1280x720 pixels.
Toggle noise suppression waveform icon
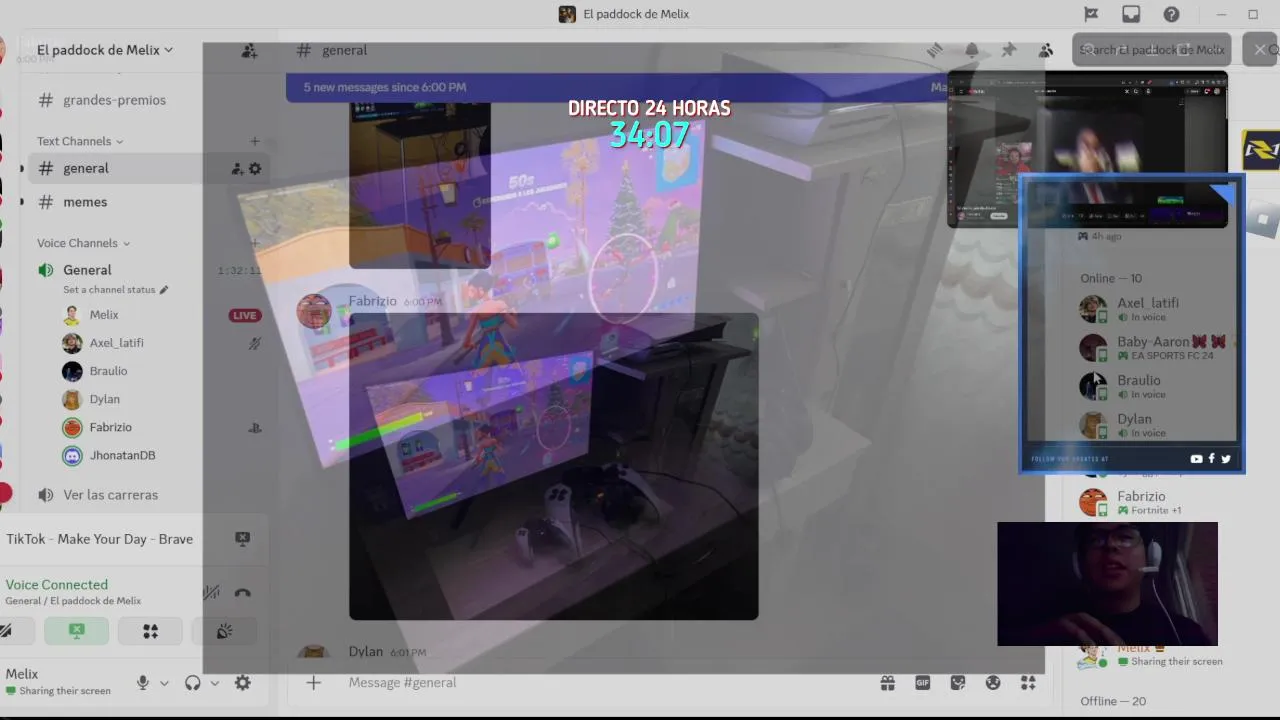pos(211,592)
